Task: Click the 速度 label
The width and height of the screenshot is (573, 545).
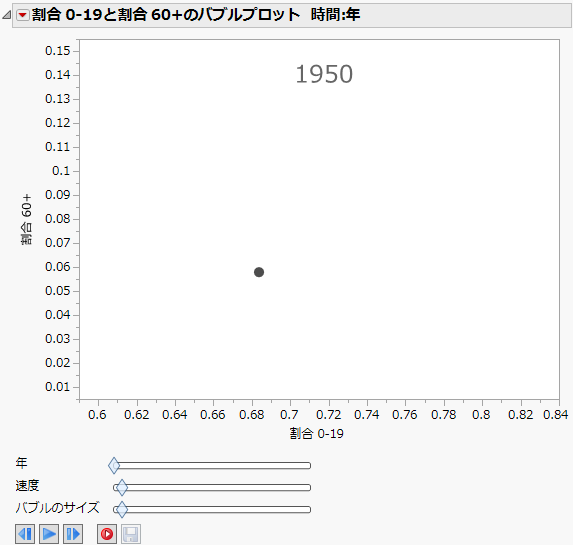Action: click(27, 485)
